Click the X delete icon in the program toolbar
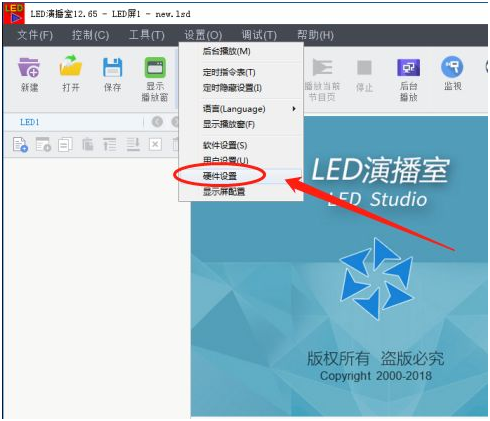Viewport: 490px width, 421px height. point(155,145)
